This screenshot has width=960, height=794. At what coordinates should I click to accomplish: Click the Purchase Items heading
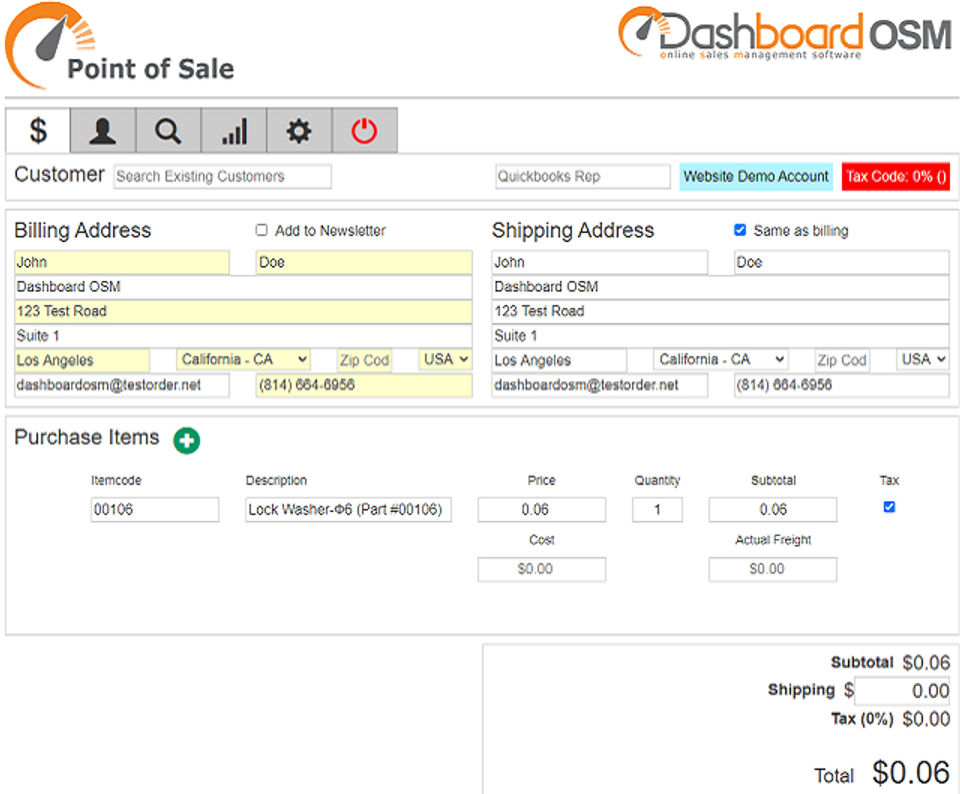(86, 437)
